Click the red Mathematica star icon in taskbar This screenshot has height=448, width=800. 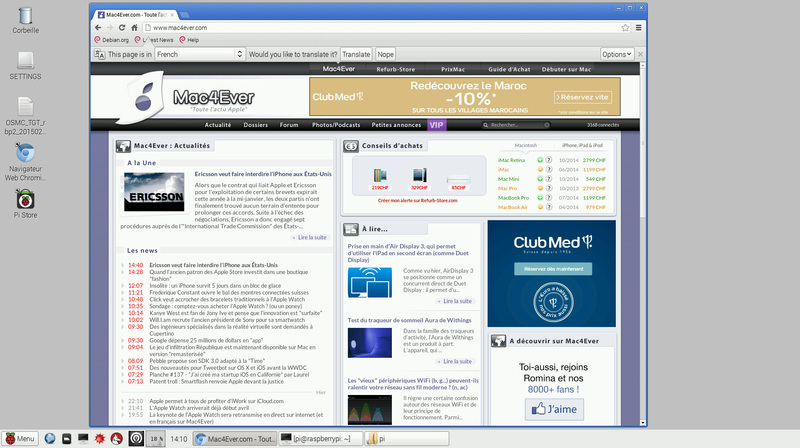tap(99, 438)
